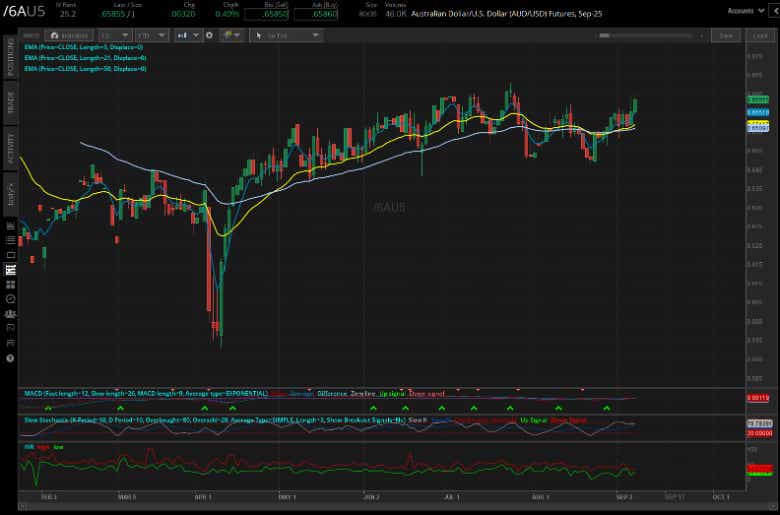Adjust the chart zoom slider handle

[x=604, y=36]
